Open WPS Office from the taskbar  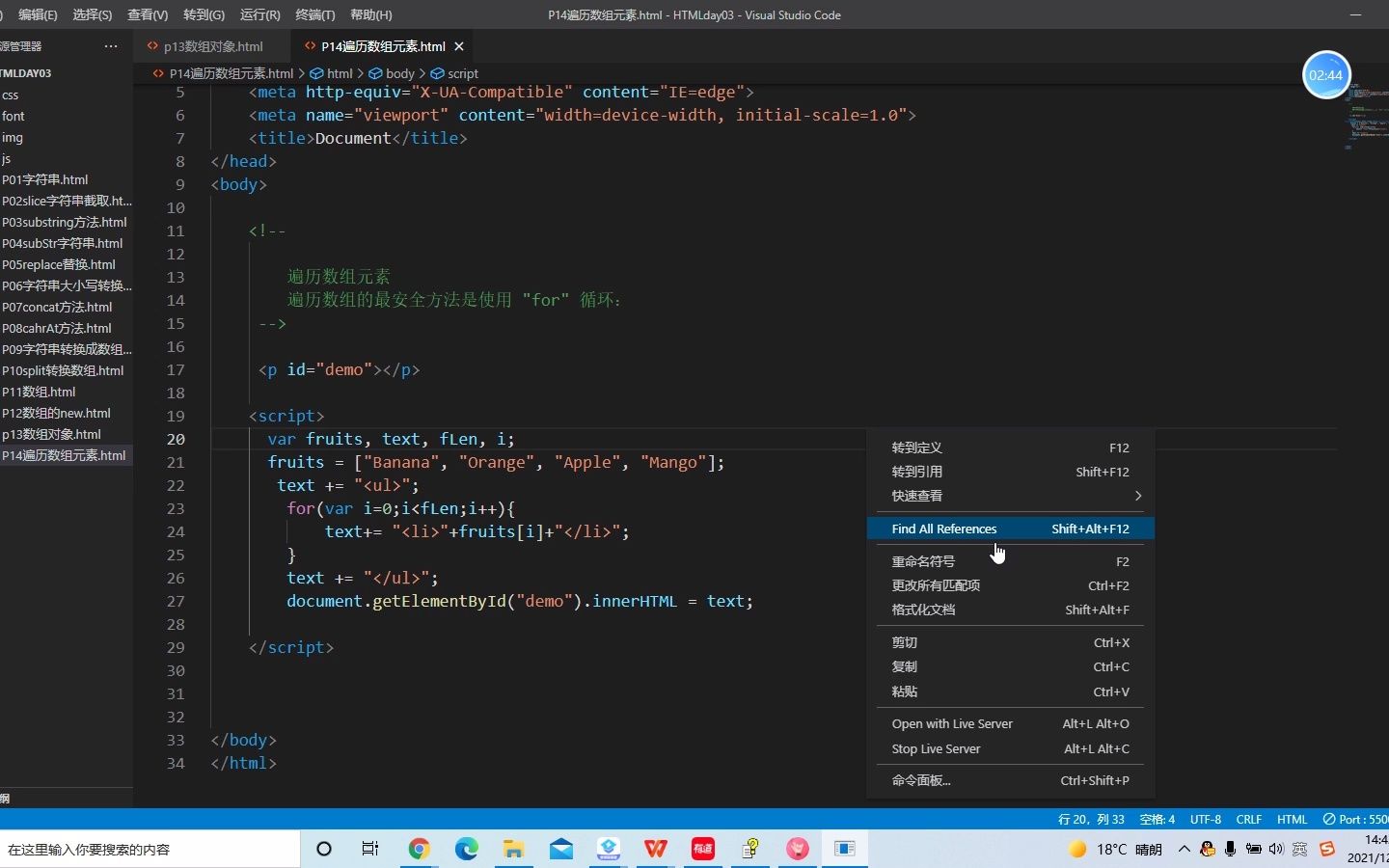(x=656, y=849)
